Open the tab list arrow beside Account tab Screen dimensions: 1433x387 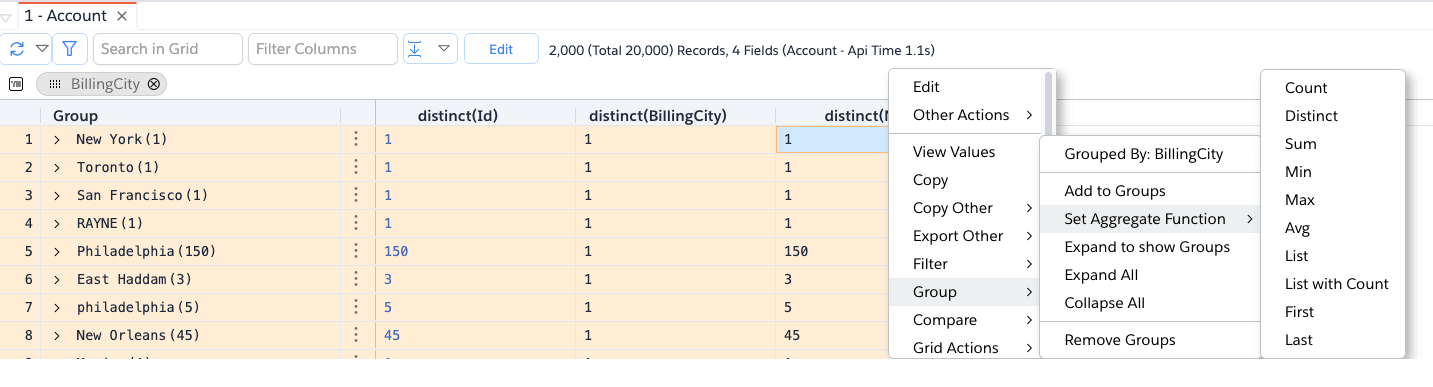pyautogui.click(x=7, y=17)
